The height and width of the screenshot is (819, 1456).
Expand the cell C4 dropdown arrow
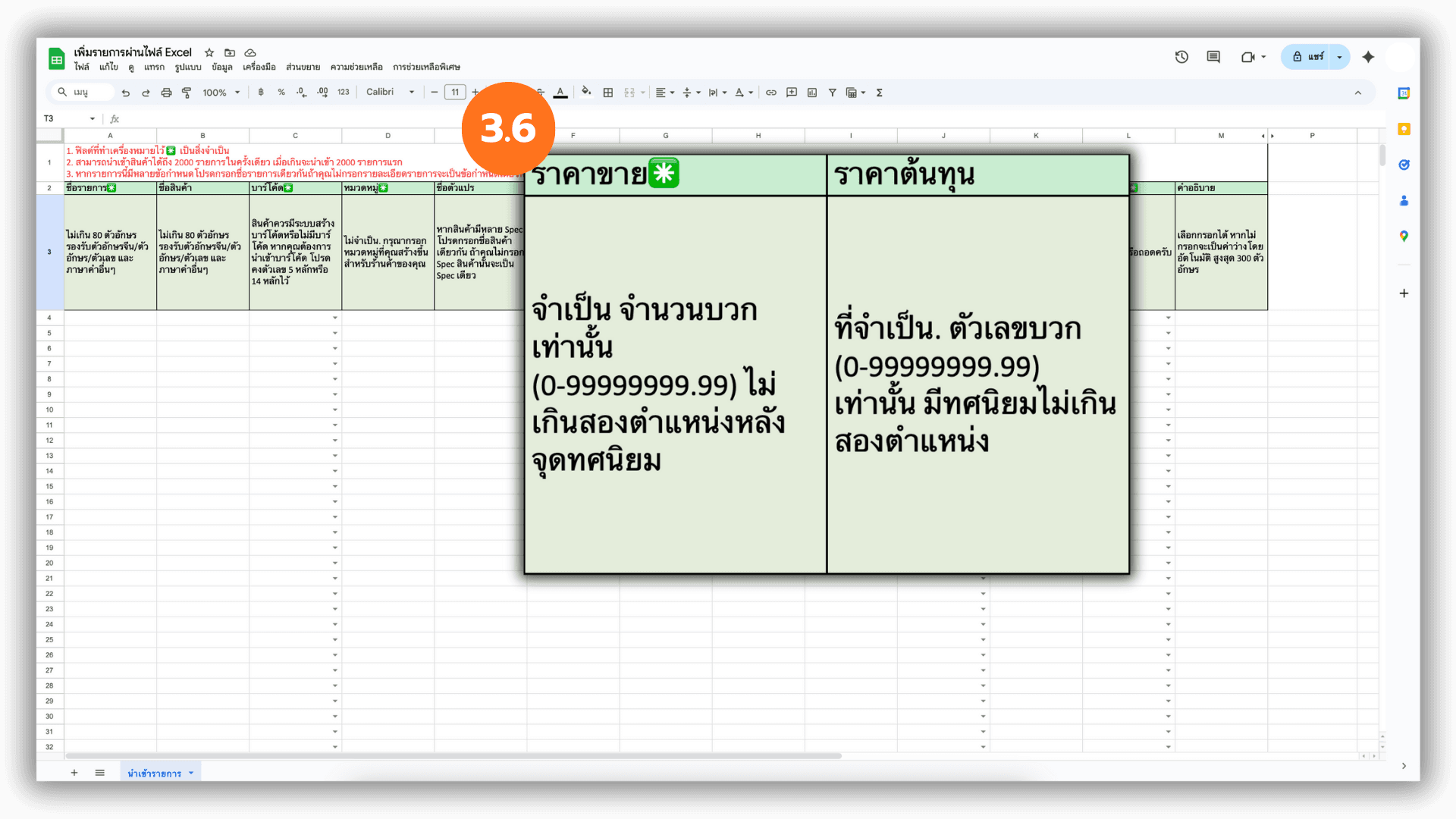[x=334, y=318]
